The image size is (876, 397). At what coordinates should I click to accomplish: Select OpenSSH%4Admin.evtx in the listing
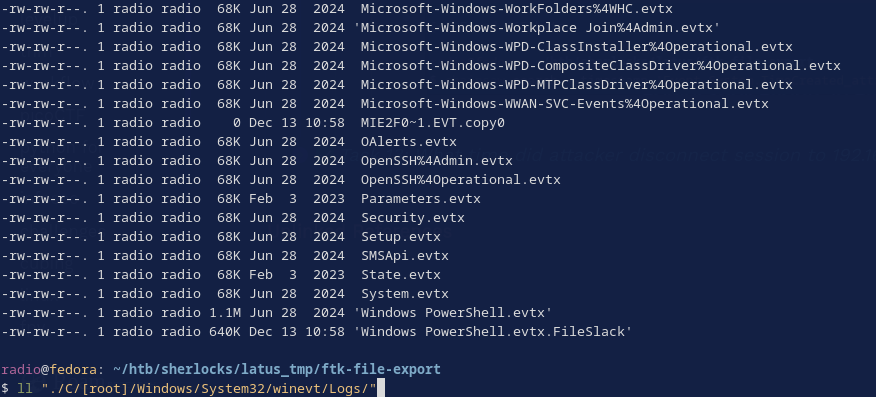click(436, 161)
